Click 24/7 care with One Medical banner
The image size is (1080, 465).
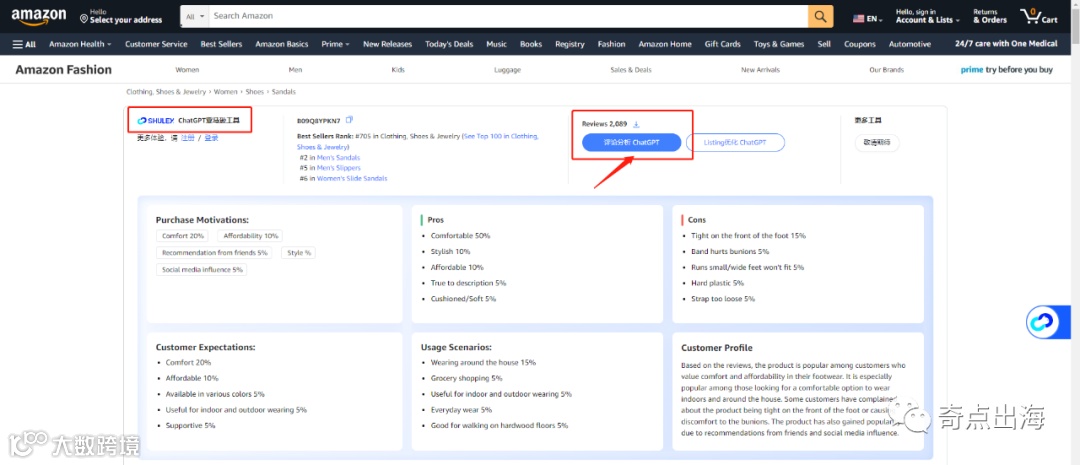(x=1006, y=43)
